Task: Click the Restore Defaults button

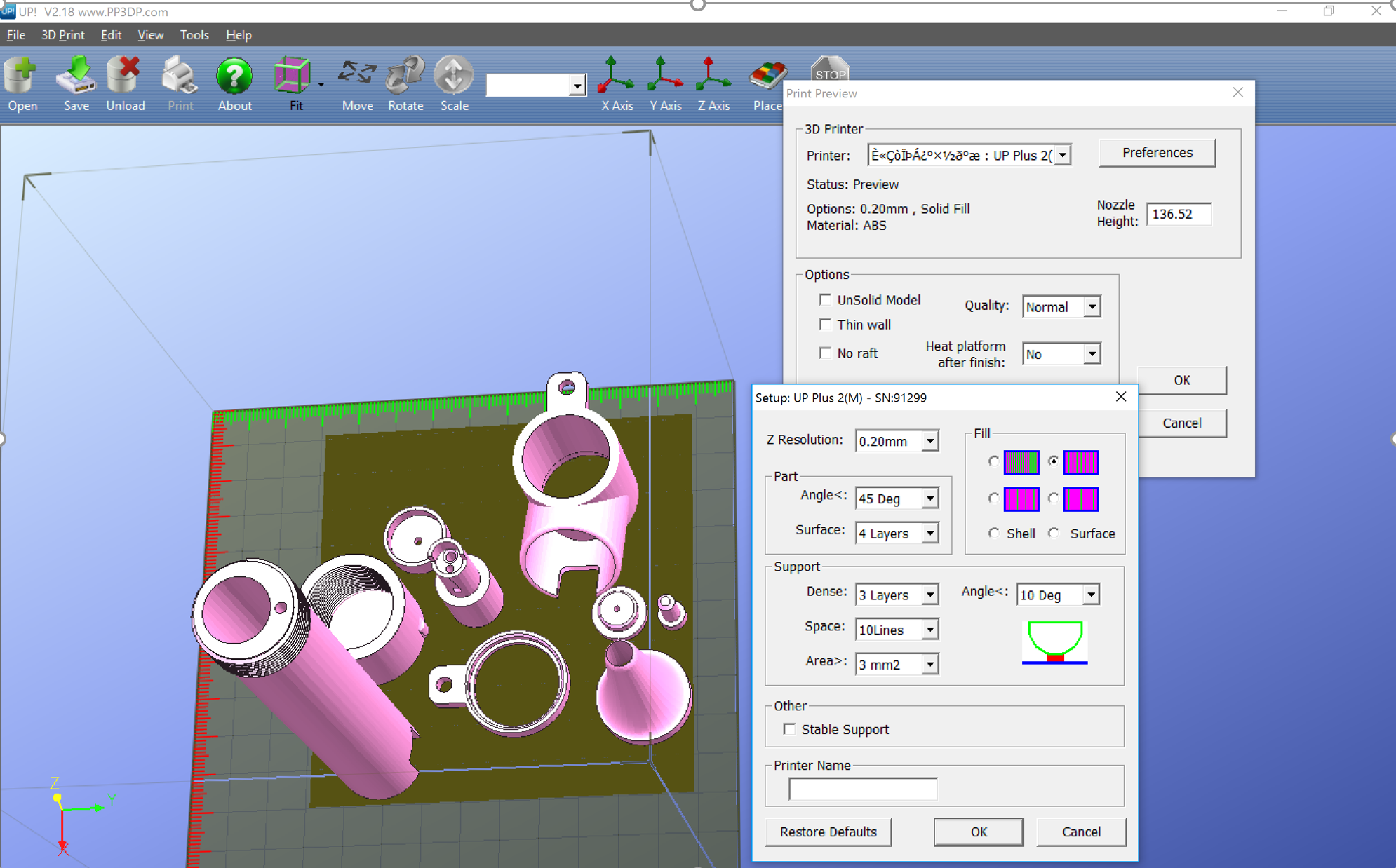Action: pos(828,832)
